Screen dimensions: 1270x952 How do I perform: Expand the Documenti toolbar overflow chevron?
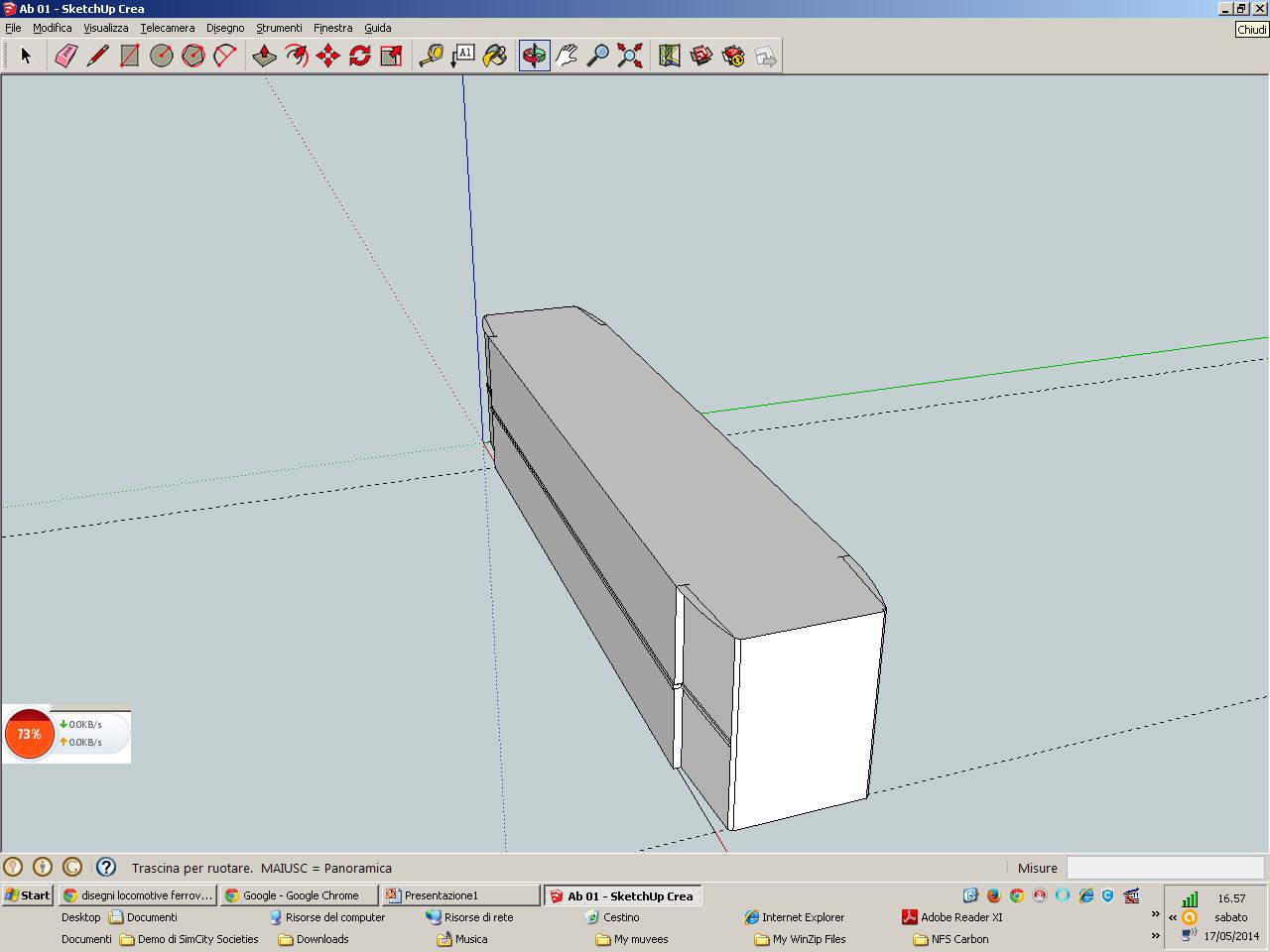tap(1155, 935)
